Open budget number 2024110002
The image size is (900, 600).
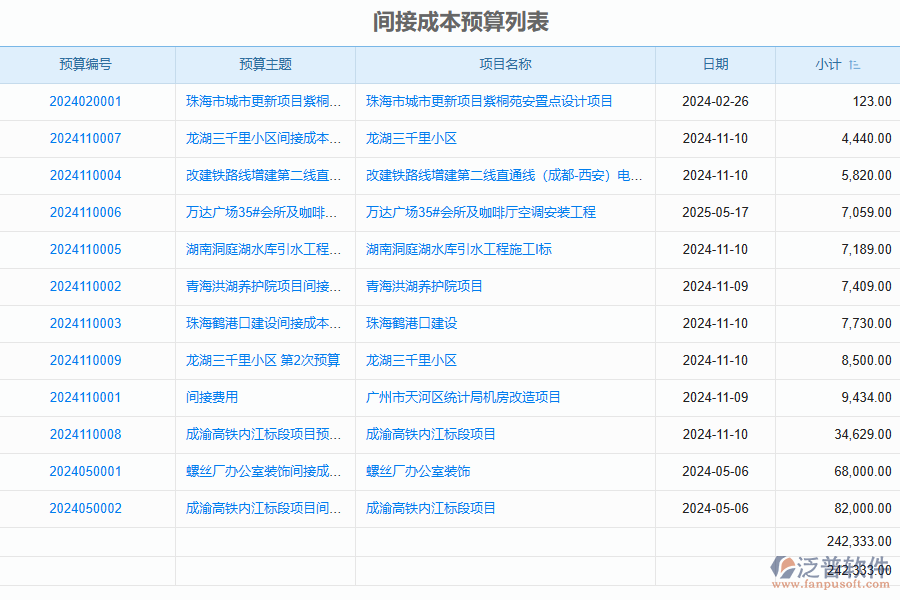click(86, 287)
